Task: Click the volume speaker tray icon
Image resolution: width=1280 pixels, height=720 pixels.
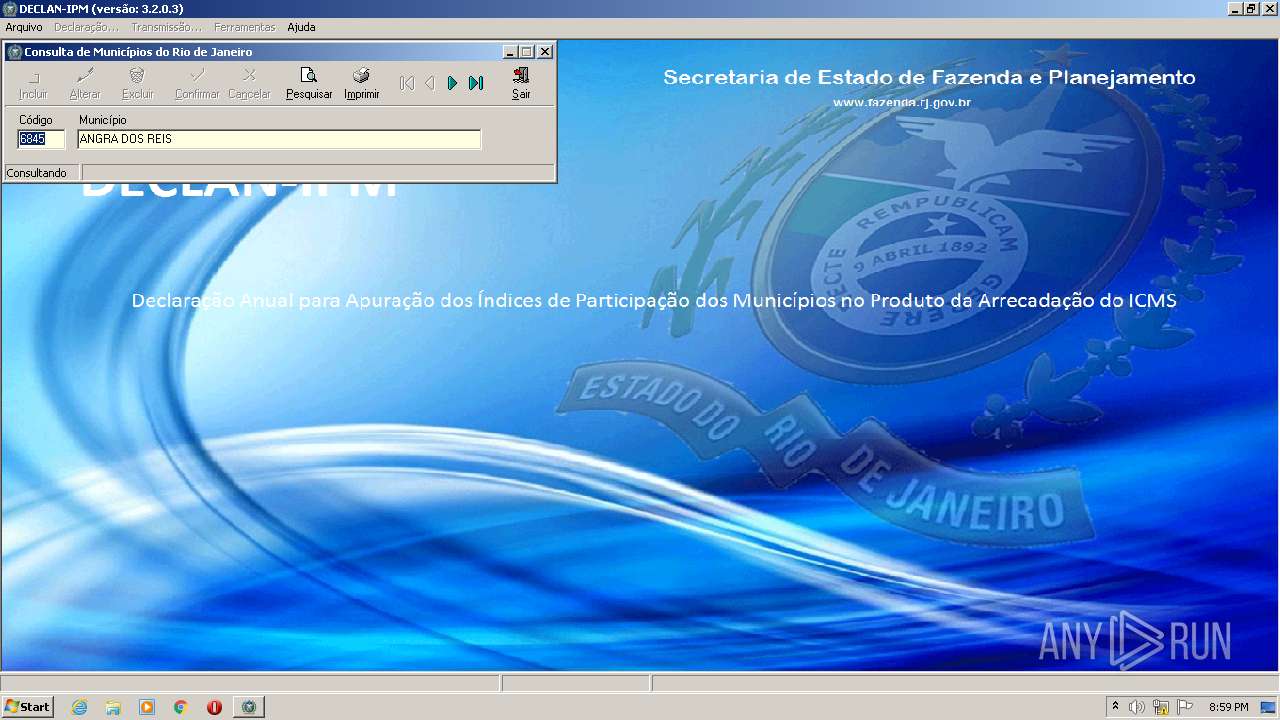Action: point(1137,707)
